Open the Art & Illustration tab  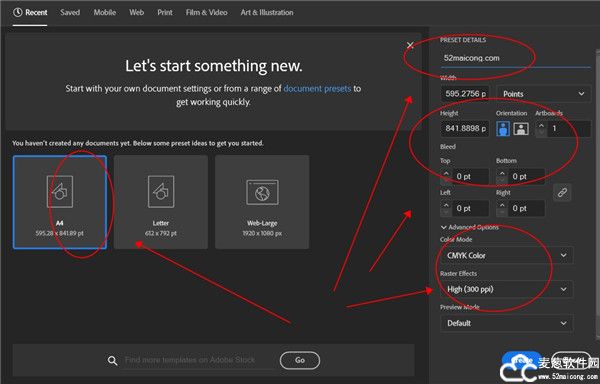pos(267,13)
